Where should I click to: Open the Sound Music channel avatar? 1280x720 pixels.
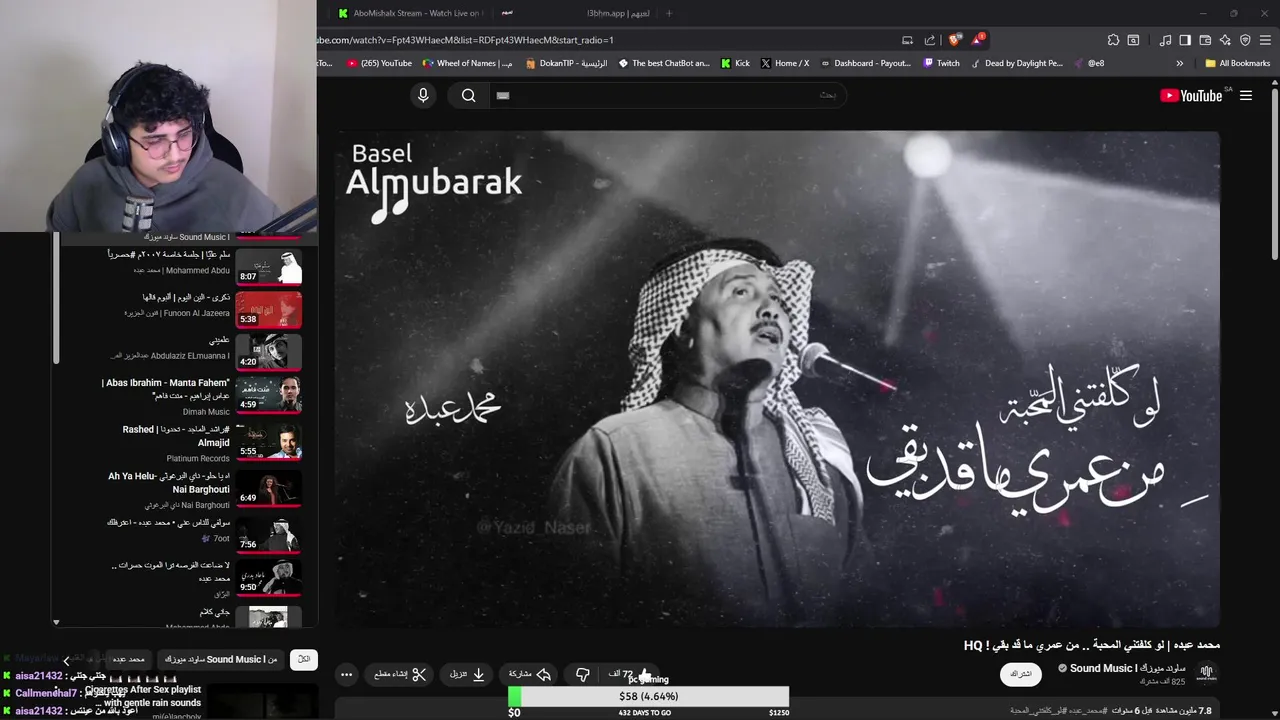point(1206,673)
